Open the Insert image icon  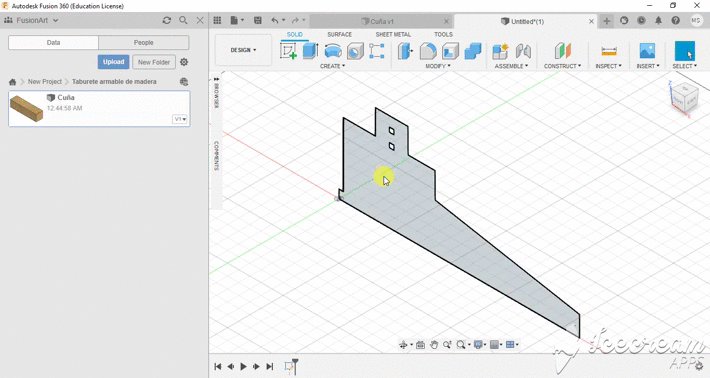coord(647,51)
